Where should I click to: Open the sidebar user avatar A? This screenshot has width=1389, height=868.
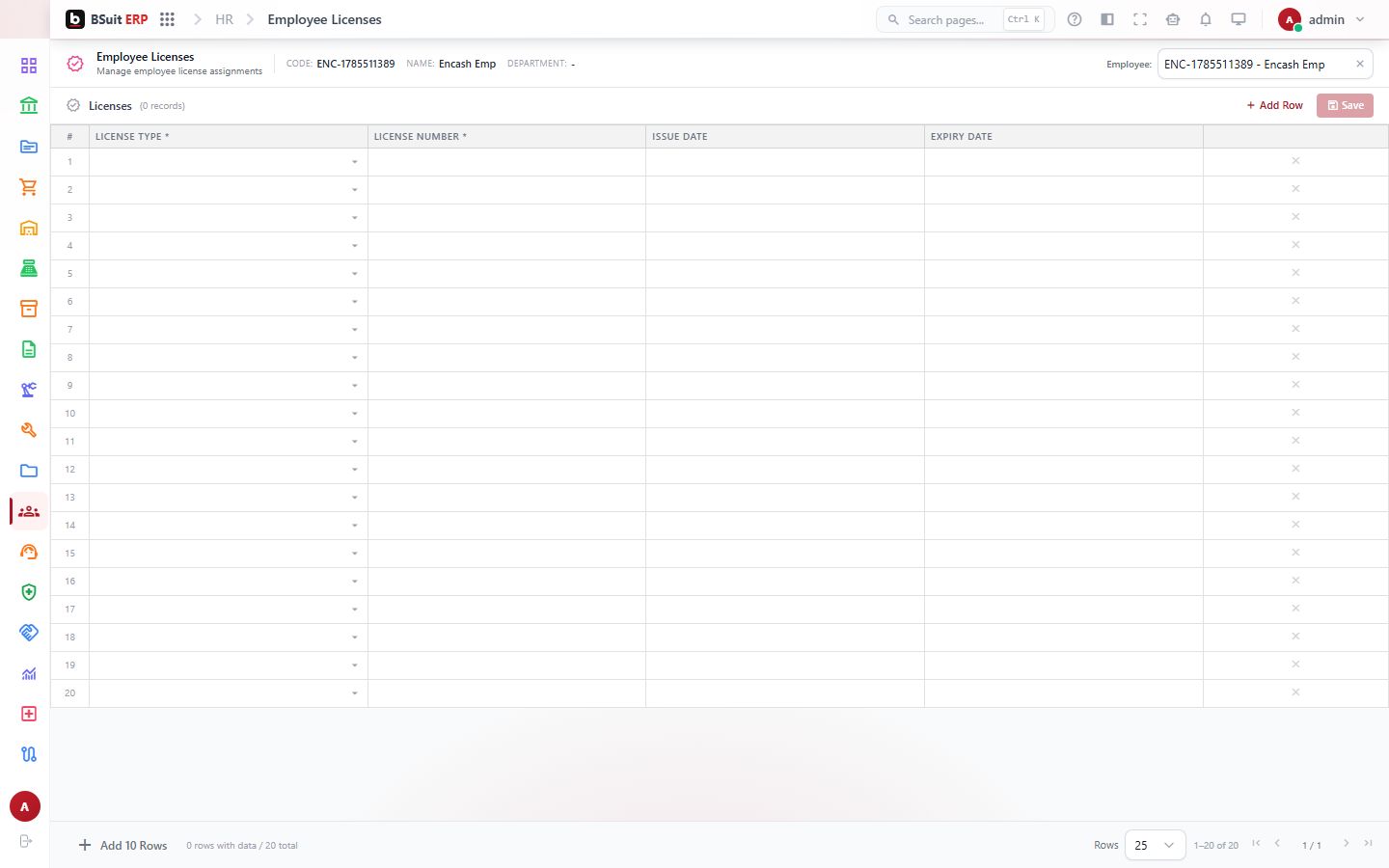[25, 806]
